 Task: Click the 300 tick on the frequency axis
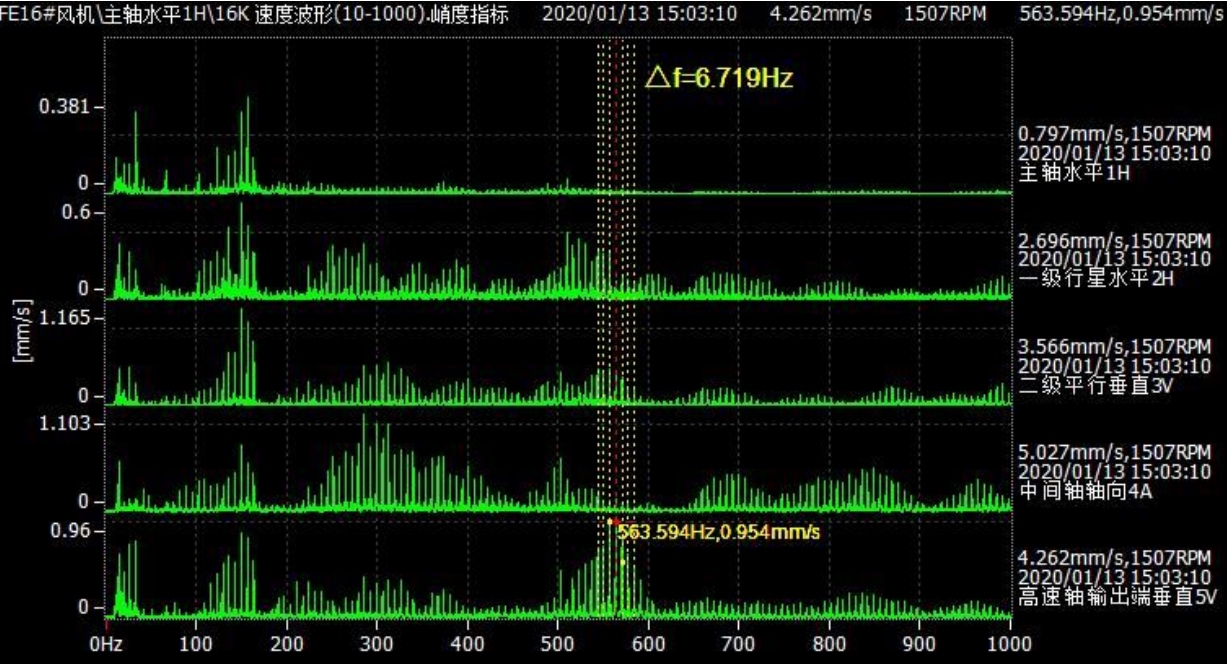pos(378,643)
